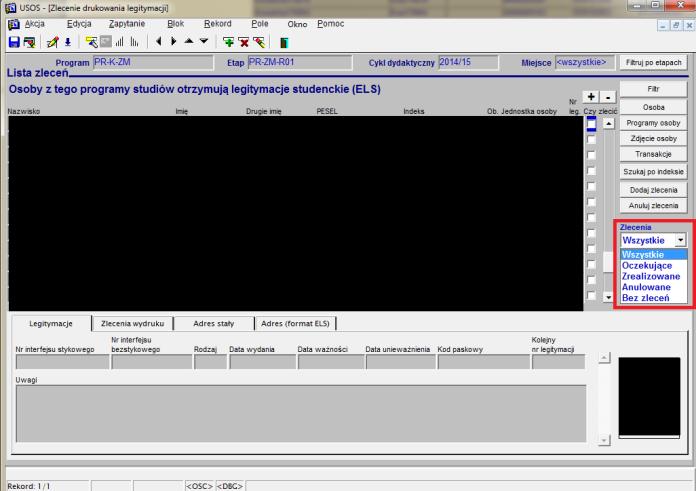Click the Zdjęcie osoby button
696x491 pixels.
coord(653,139)
